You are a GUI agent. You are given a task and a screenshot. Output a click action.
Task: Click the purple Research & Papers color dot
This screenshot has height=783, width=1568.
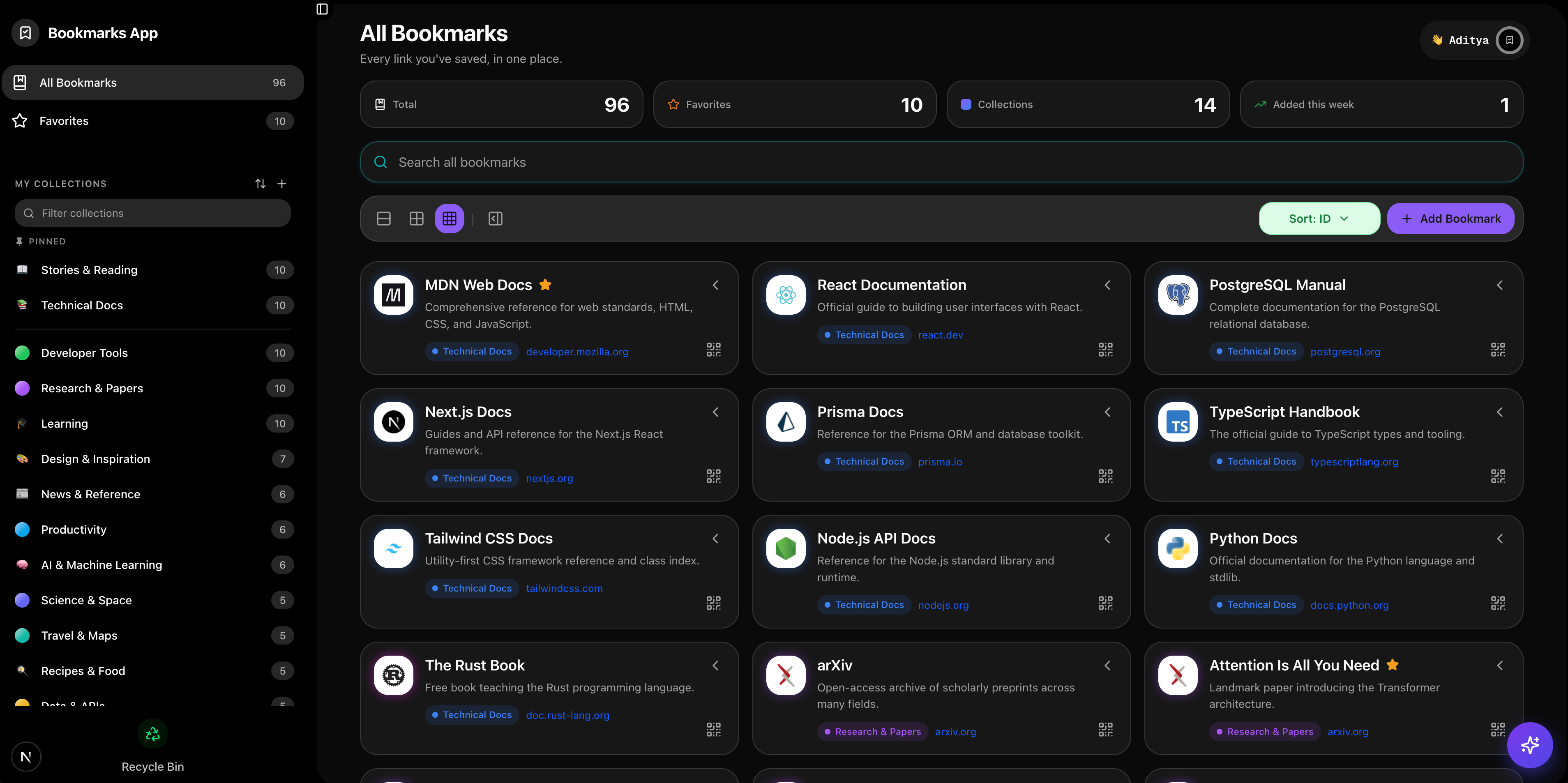coord(22,388)
